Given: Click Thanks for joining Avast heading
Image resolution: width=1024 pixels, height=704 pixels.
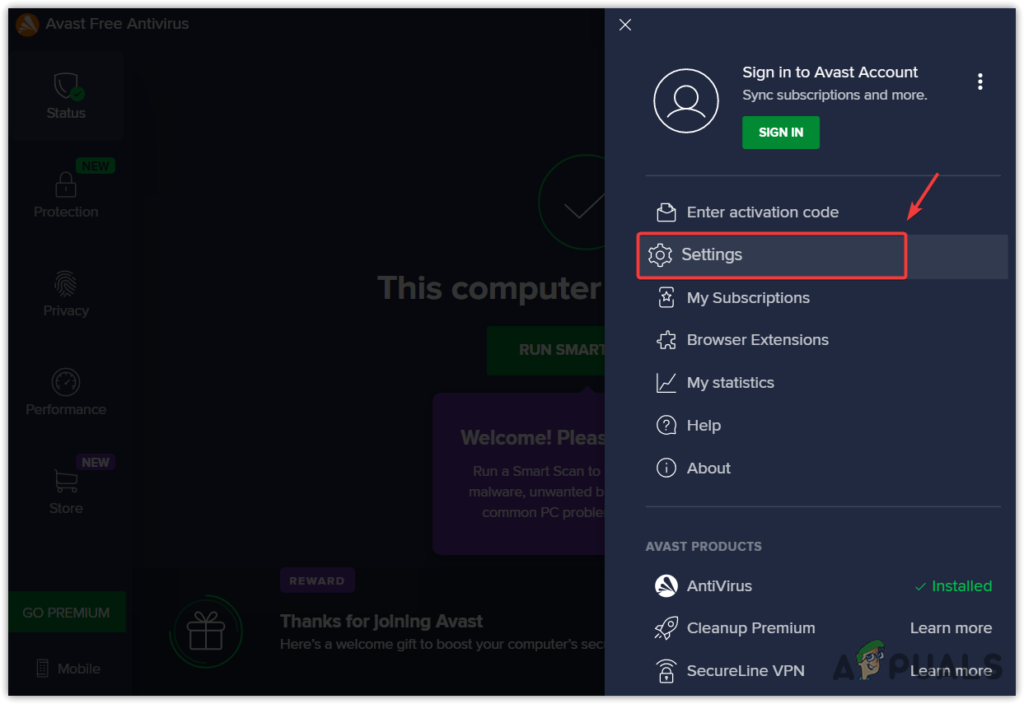Looking at the screenshot, I should tap(381, 621).
